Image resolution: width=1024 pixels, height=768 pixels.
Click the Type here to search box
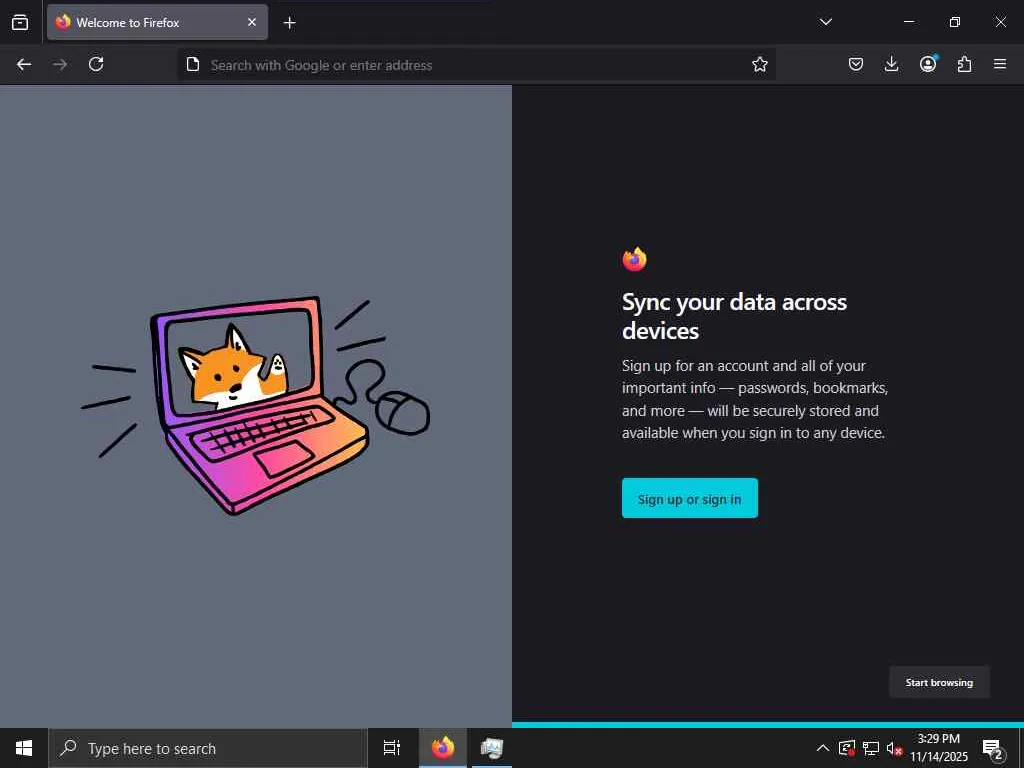tap(208, 748)
